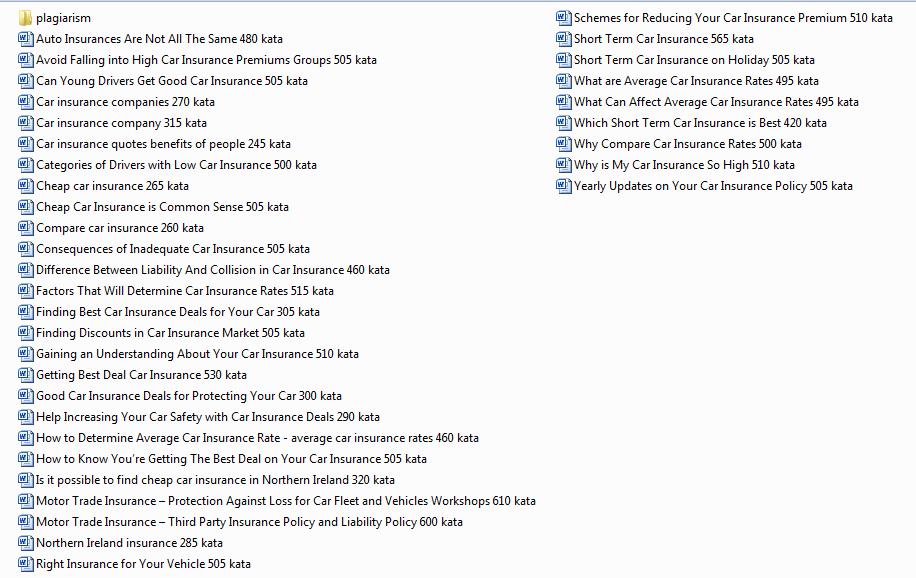Select file Auto Insurances Are Not All The Same
916x578 pixels.
click(159, 39)
